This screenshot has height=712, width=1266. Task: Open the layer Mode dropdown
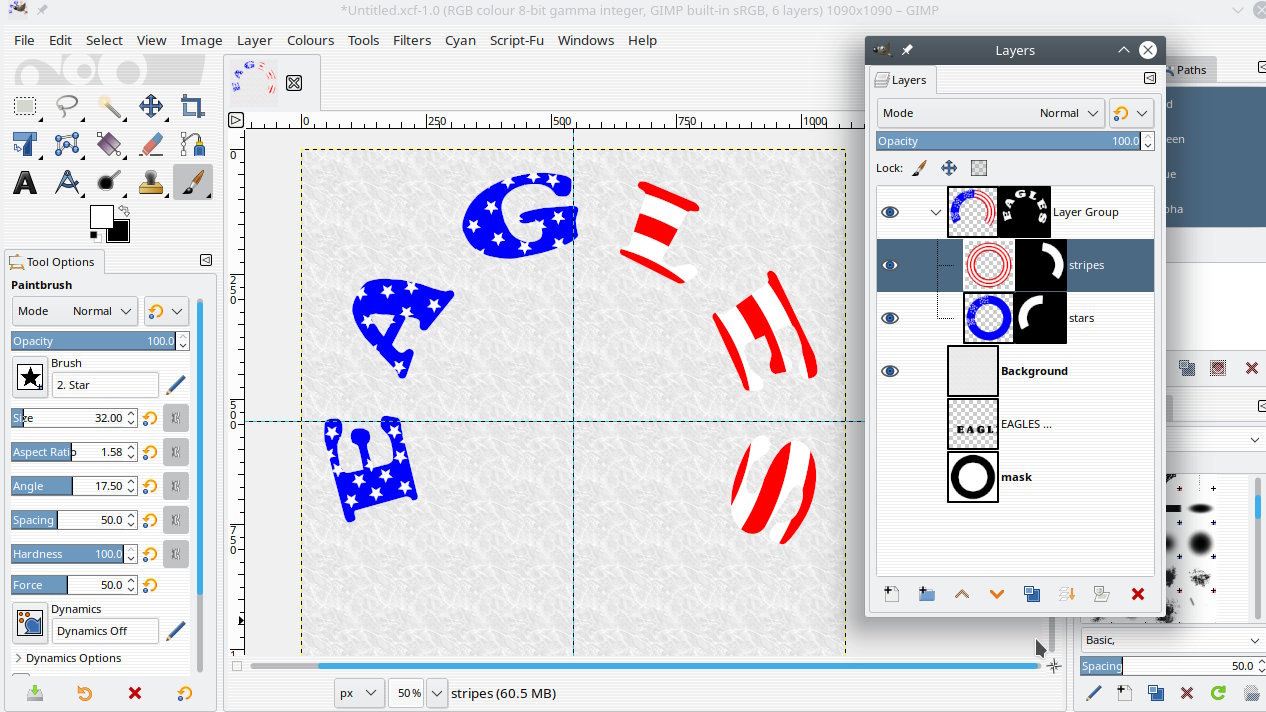click(x=990, y=113)
